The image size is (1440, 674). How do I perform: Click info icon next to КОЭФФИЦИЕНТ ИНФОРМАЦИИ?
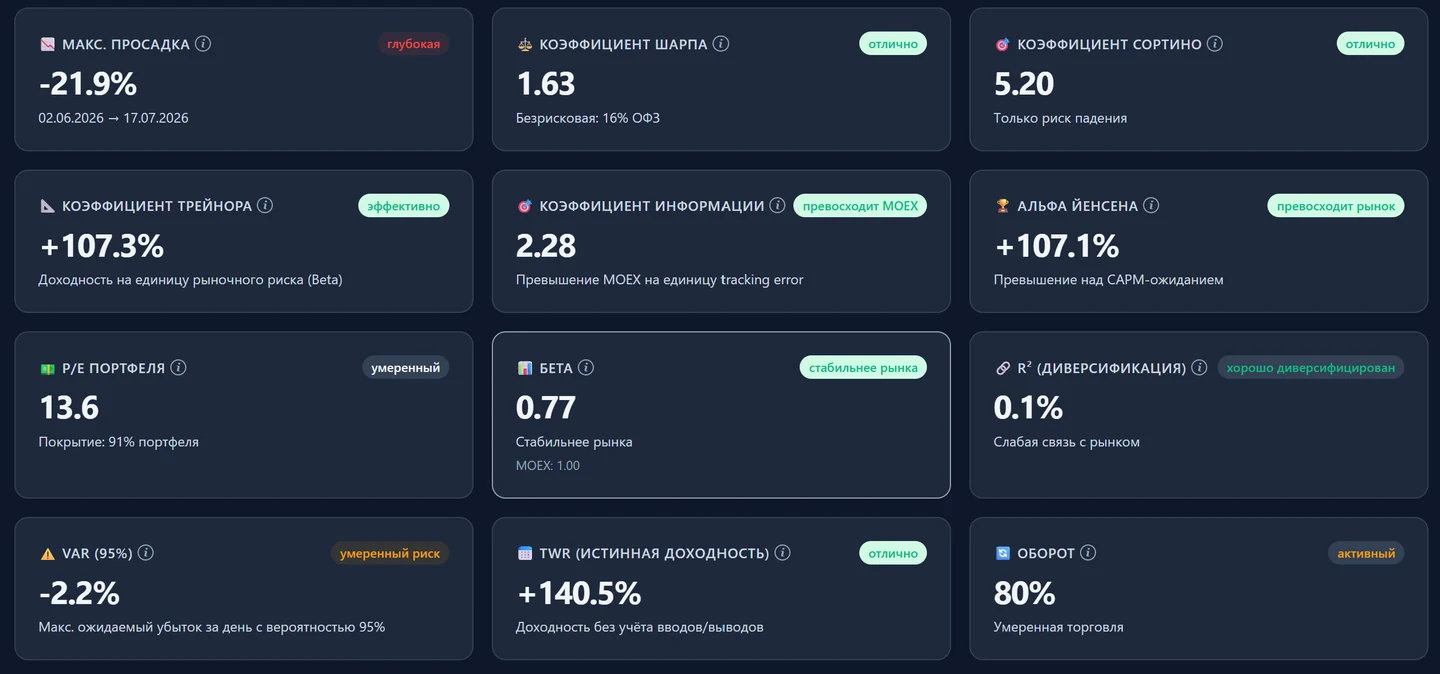pyautogui.click(x=777, y=205)
